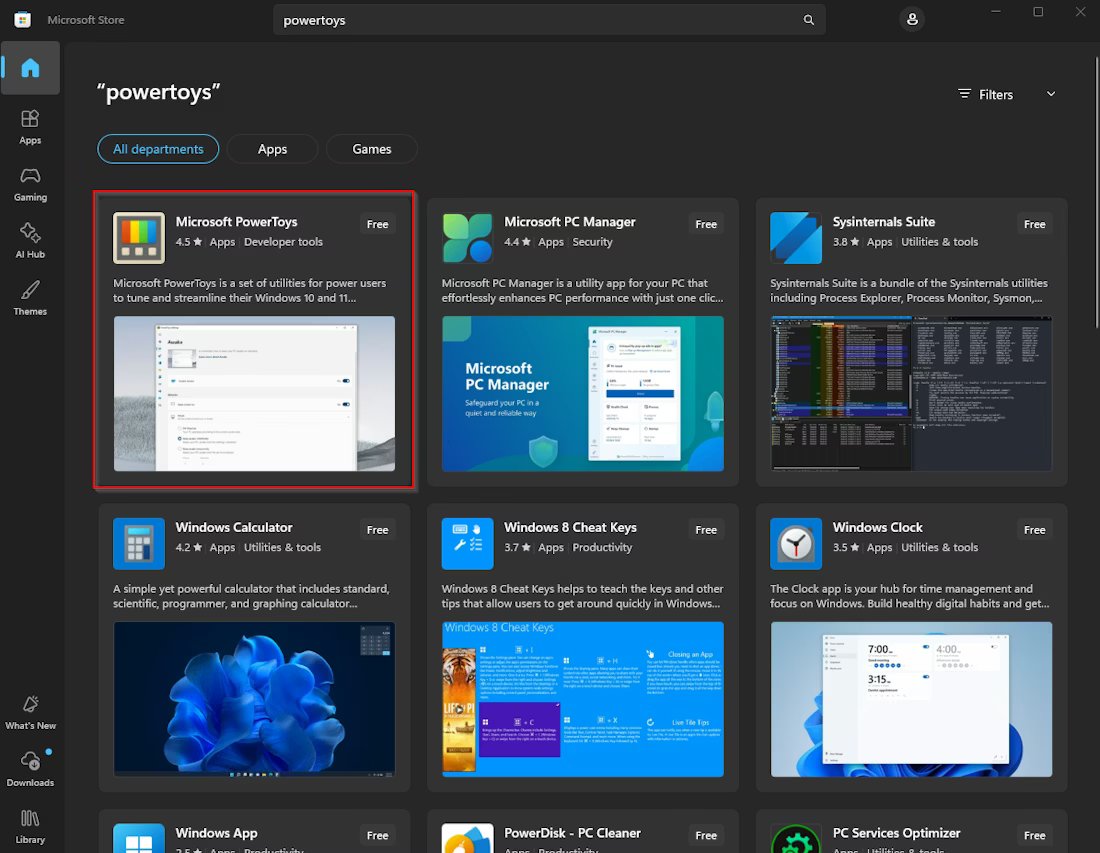Screen dimensions: 1100x853
Task: Switch to the Games filter tab
Action: coord(371,149)
